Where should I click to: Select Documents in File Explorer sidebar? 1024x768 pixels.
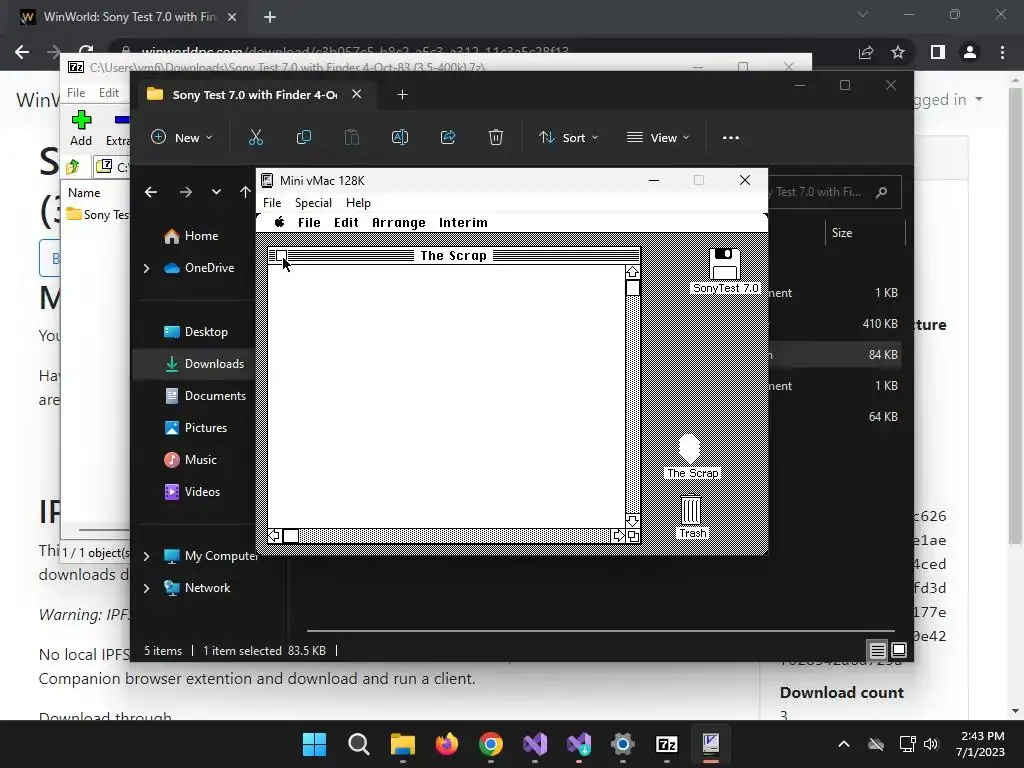click(205, 396)
